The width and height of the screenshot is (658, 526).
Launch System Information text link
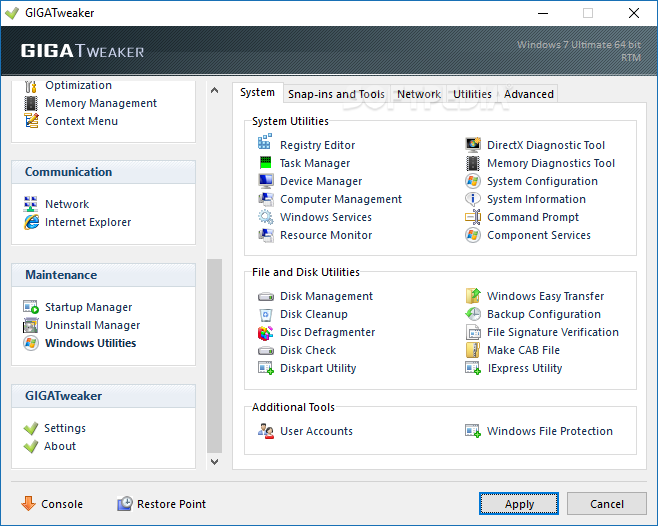[x=536, y=199]
